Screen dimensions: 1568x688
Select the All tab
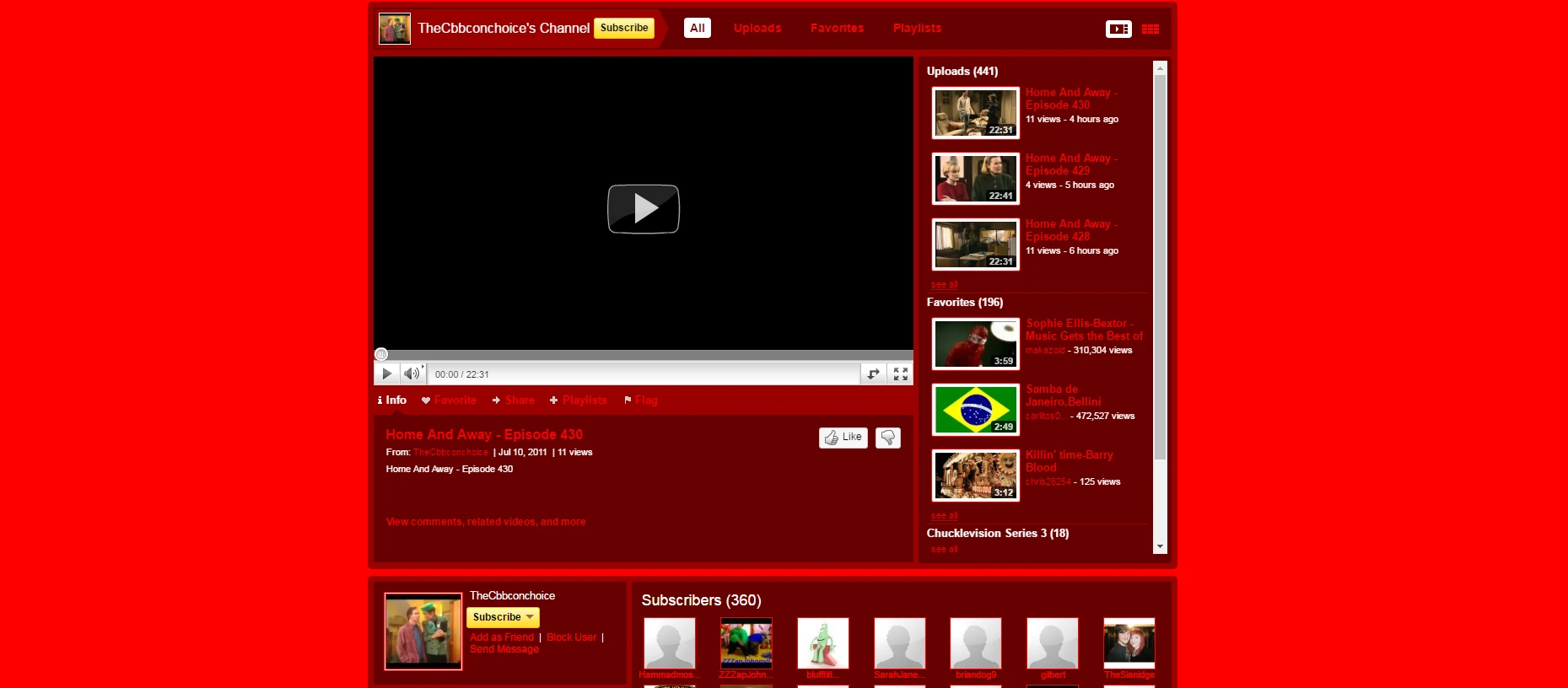click(x=698, y=28)
